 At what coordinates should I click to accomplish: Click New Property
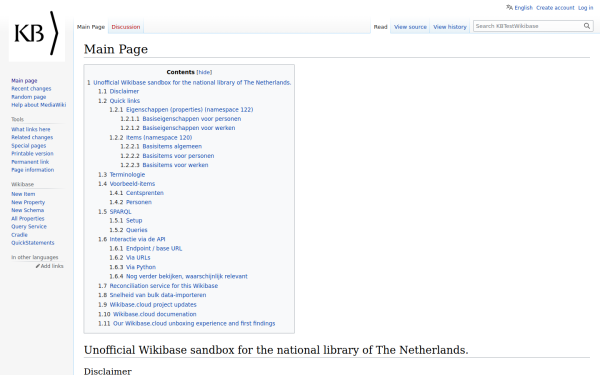(28, 202)
